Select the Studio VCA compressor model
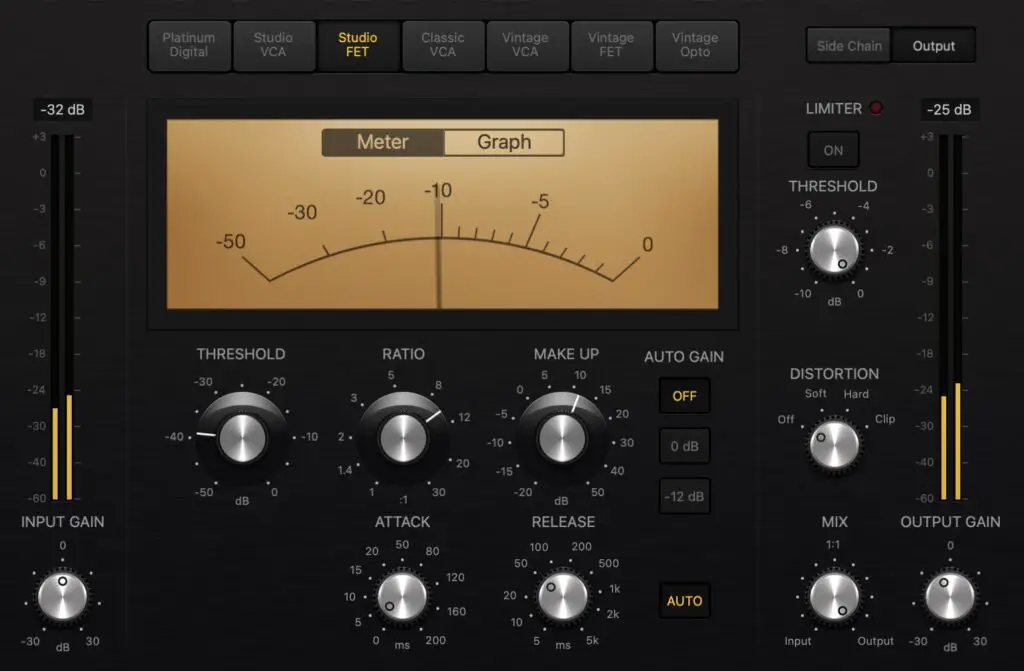Image resolution: width=1024 pixels, height=671 pixels. click(x=273, y=45)
